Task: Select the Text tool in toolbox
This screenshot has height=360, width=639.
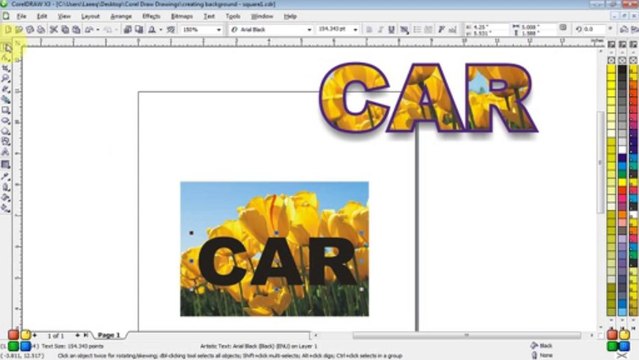Action: (x=6, y=152)
